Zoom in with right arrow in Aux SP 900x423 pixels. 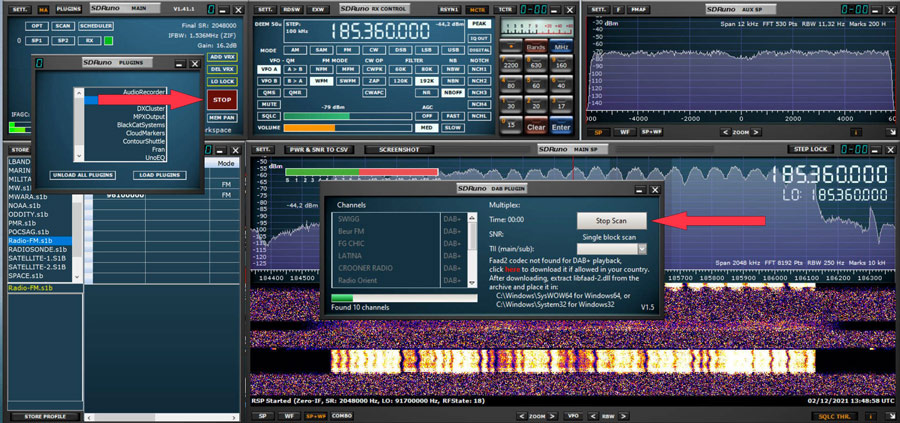click(757, 132)
